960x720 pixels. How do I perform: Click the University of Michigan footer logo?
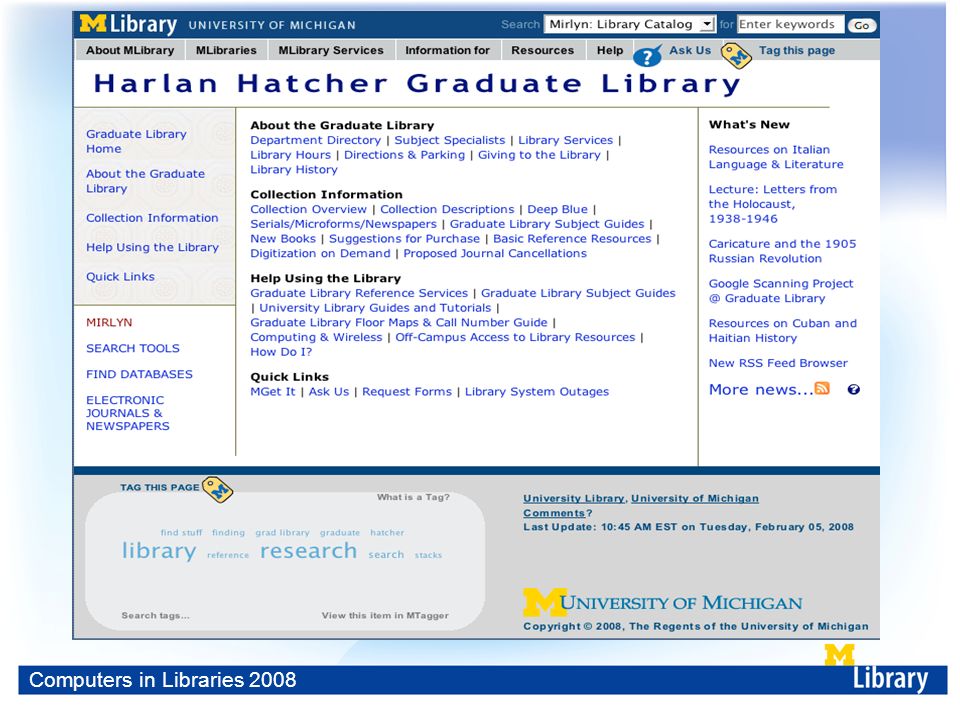tap(662, 602)
